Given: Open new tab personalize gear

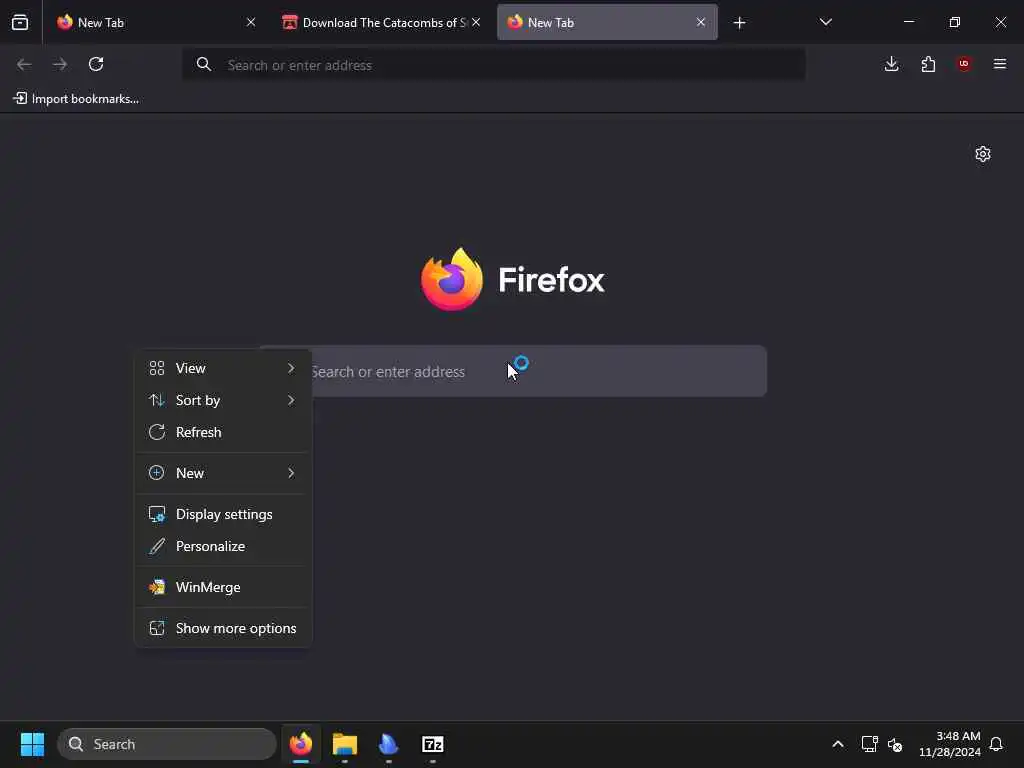Looking at the screenshot, I should 983,154.
